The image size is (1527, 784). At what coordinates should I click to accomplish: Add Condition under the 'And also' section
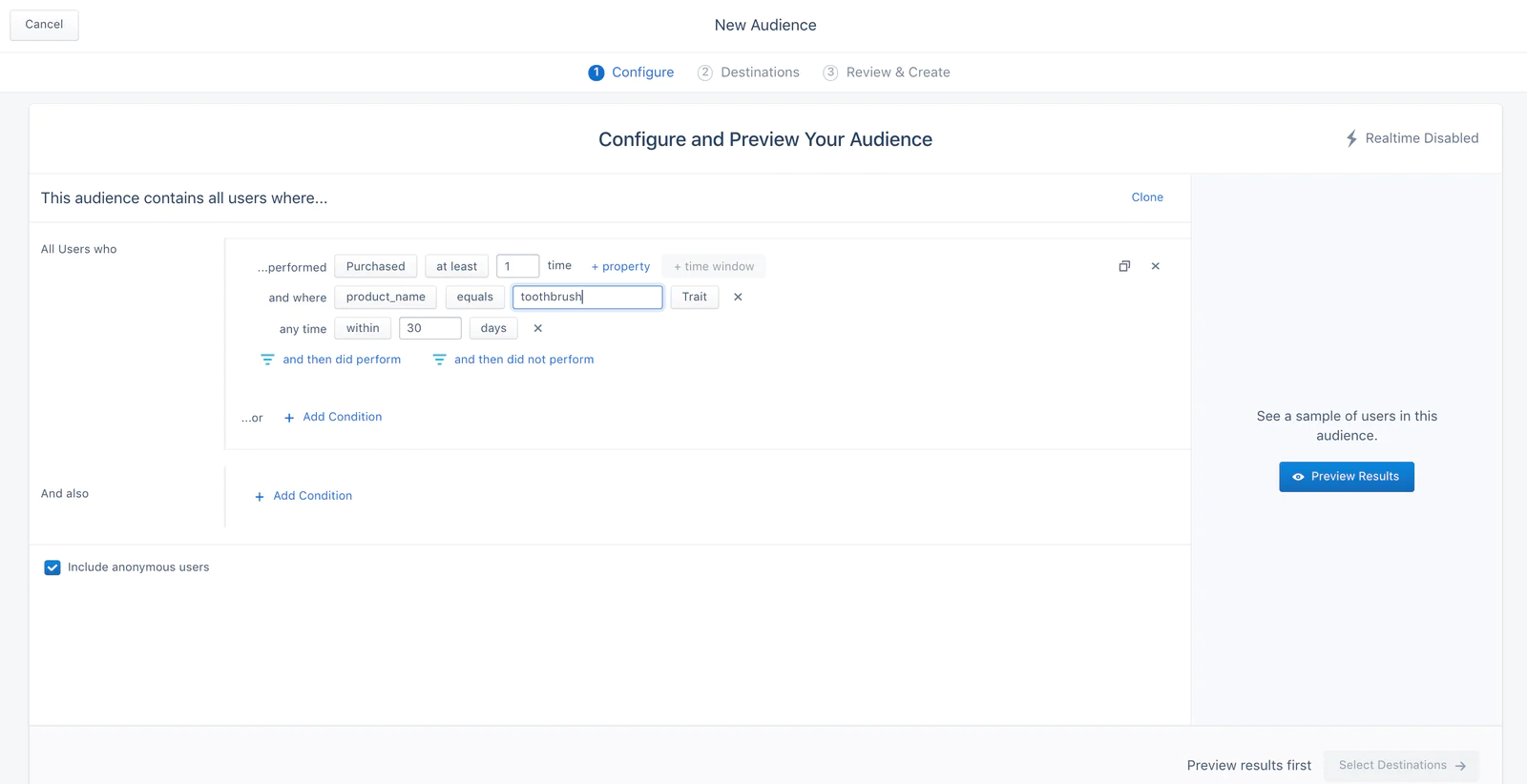312,496
